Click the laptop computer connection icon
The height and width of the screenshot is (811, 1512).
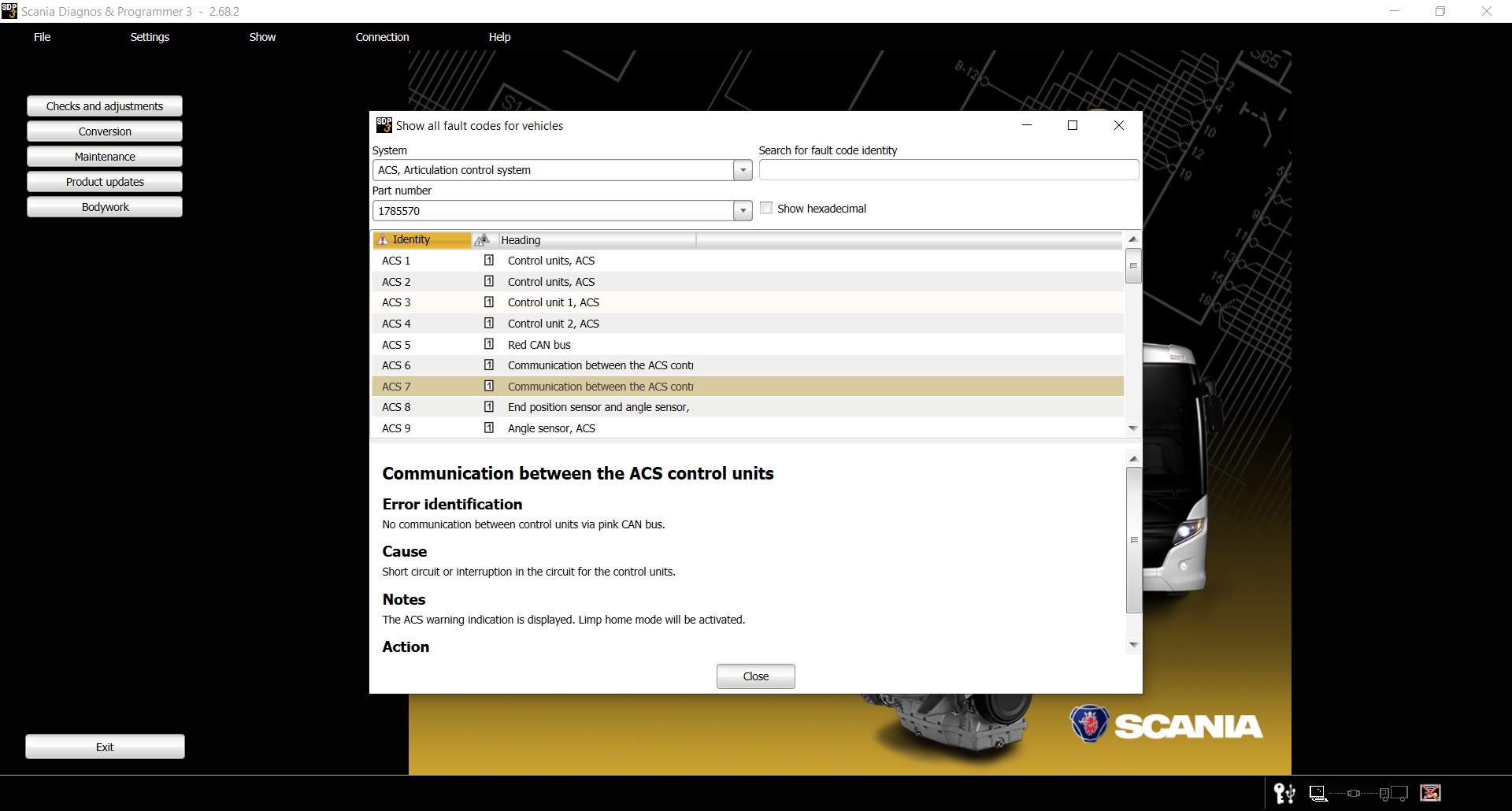click(1317, 793)
